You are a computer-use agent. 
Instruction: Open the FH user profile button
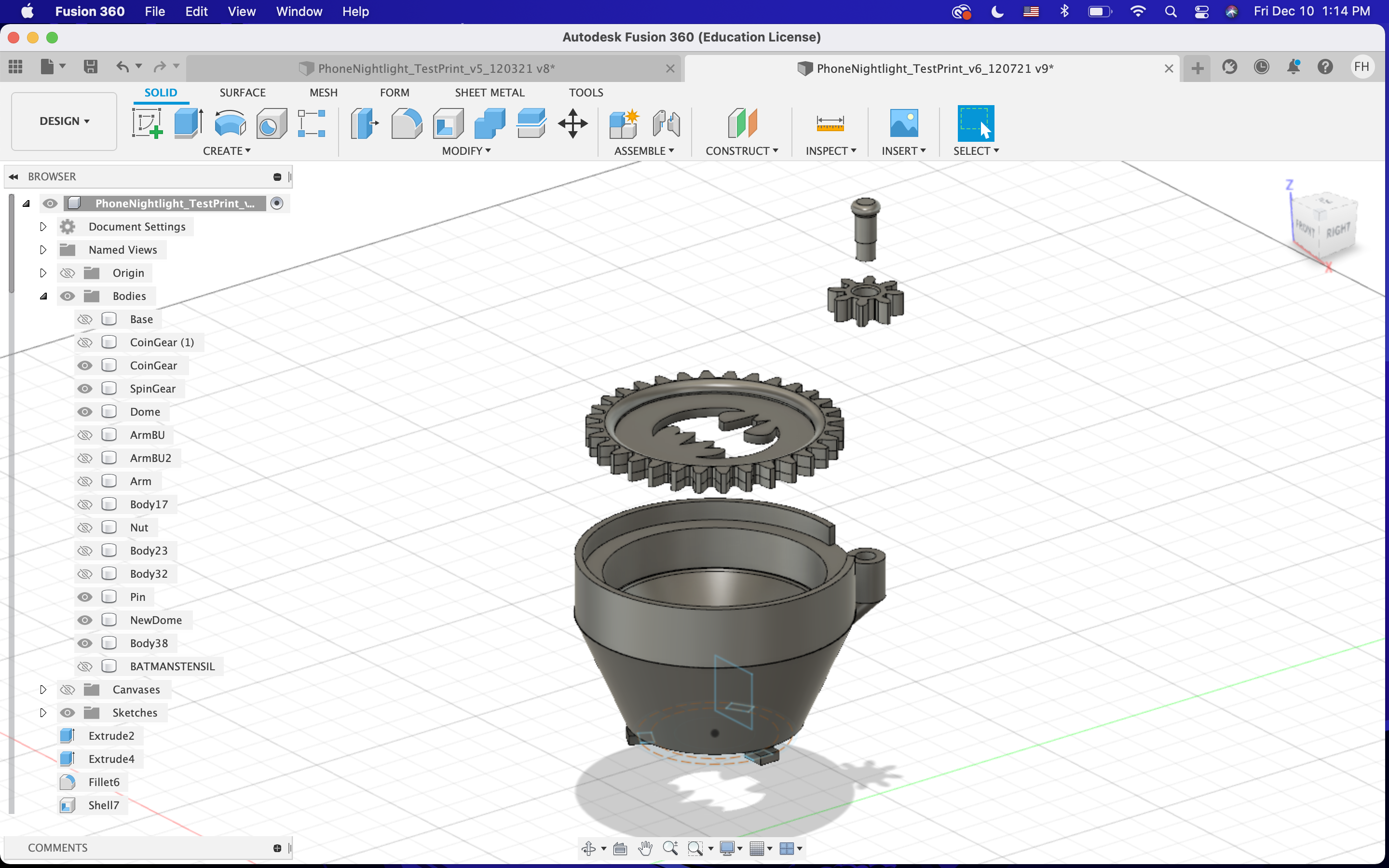coord(1362,67)
